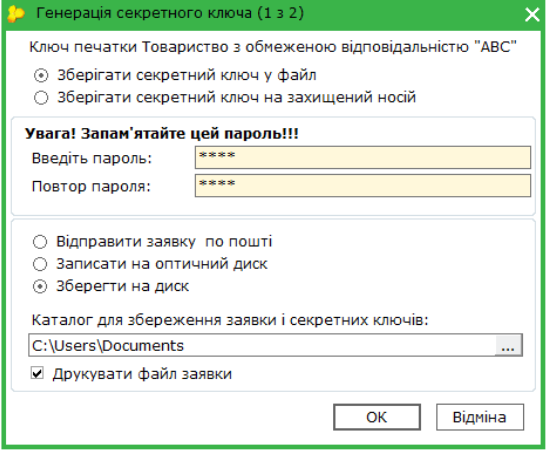Select 'Зберігати секретний ключ у файл' option

click(x=41, y=75)
